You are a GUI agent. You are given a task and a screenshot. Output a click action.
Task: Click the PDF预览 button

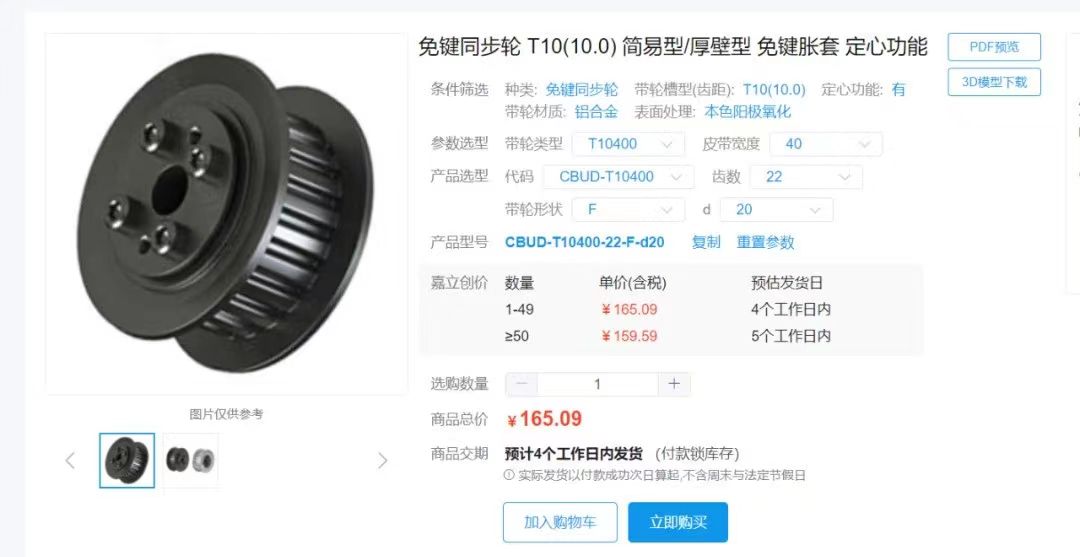click(x=994, y=48)
